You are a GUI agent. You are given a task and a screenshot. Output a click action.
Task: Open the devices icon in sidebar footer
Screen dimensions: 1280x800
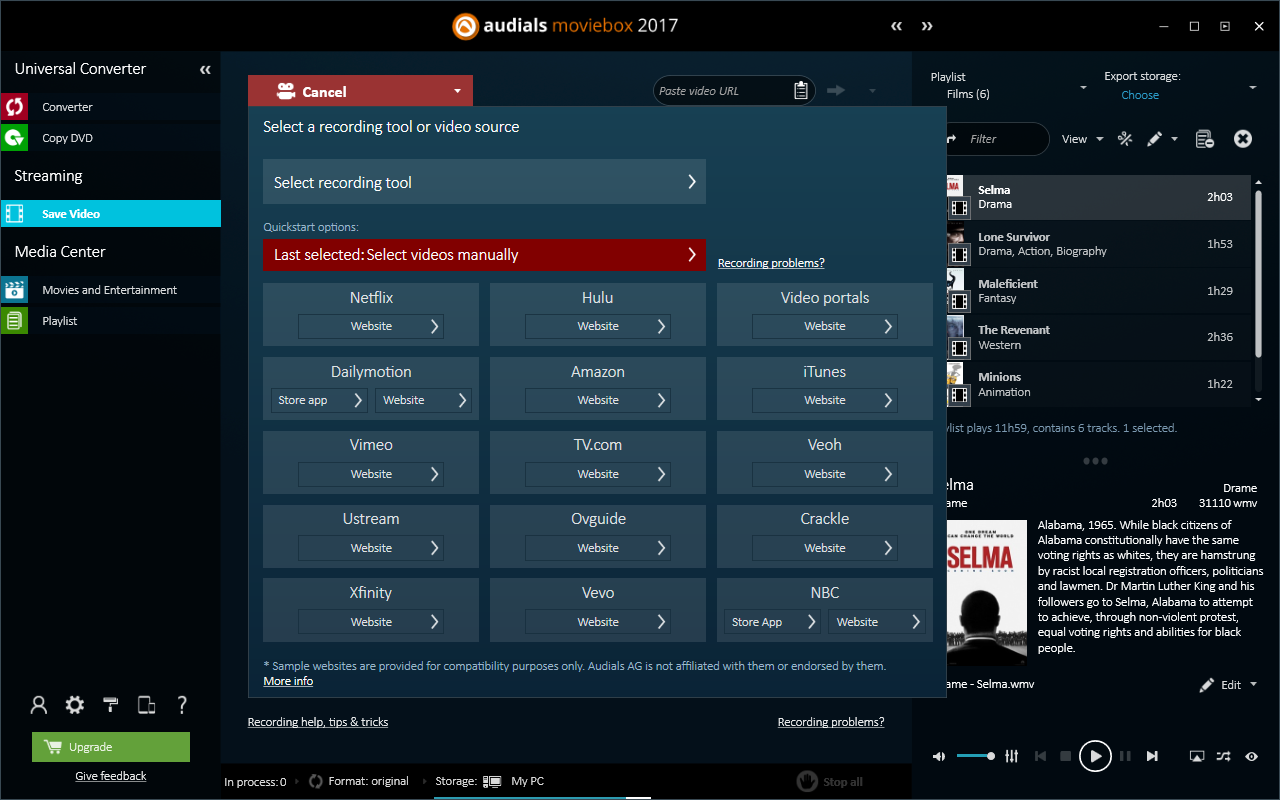coord(146,705)
